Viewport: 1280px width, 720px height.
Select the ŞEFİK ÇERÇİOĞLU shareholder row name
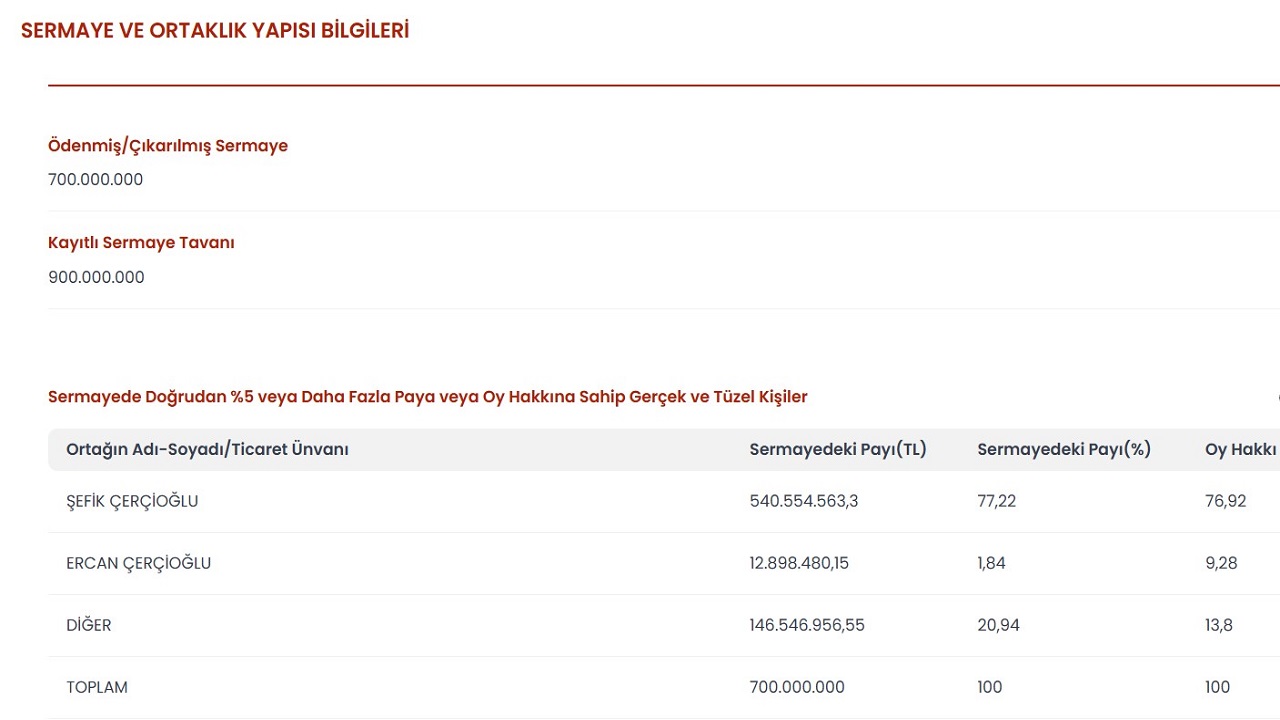[132, 501]
